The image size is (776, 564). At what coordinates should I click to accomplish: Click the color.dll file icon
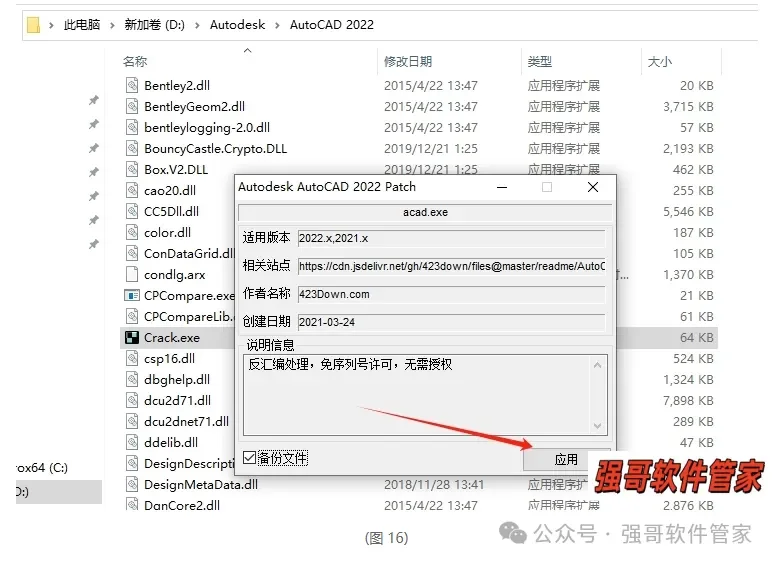pyautogui.click(x=132, y=232)
